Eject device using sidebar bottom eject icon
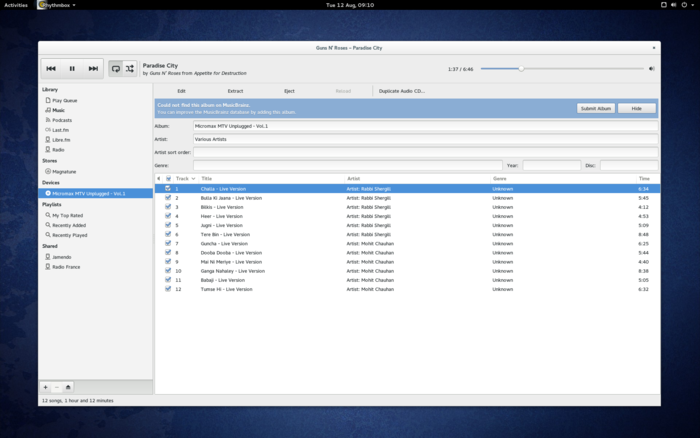Viewport: 700px width, 438px height. [68, 386]
